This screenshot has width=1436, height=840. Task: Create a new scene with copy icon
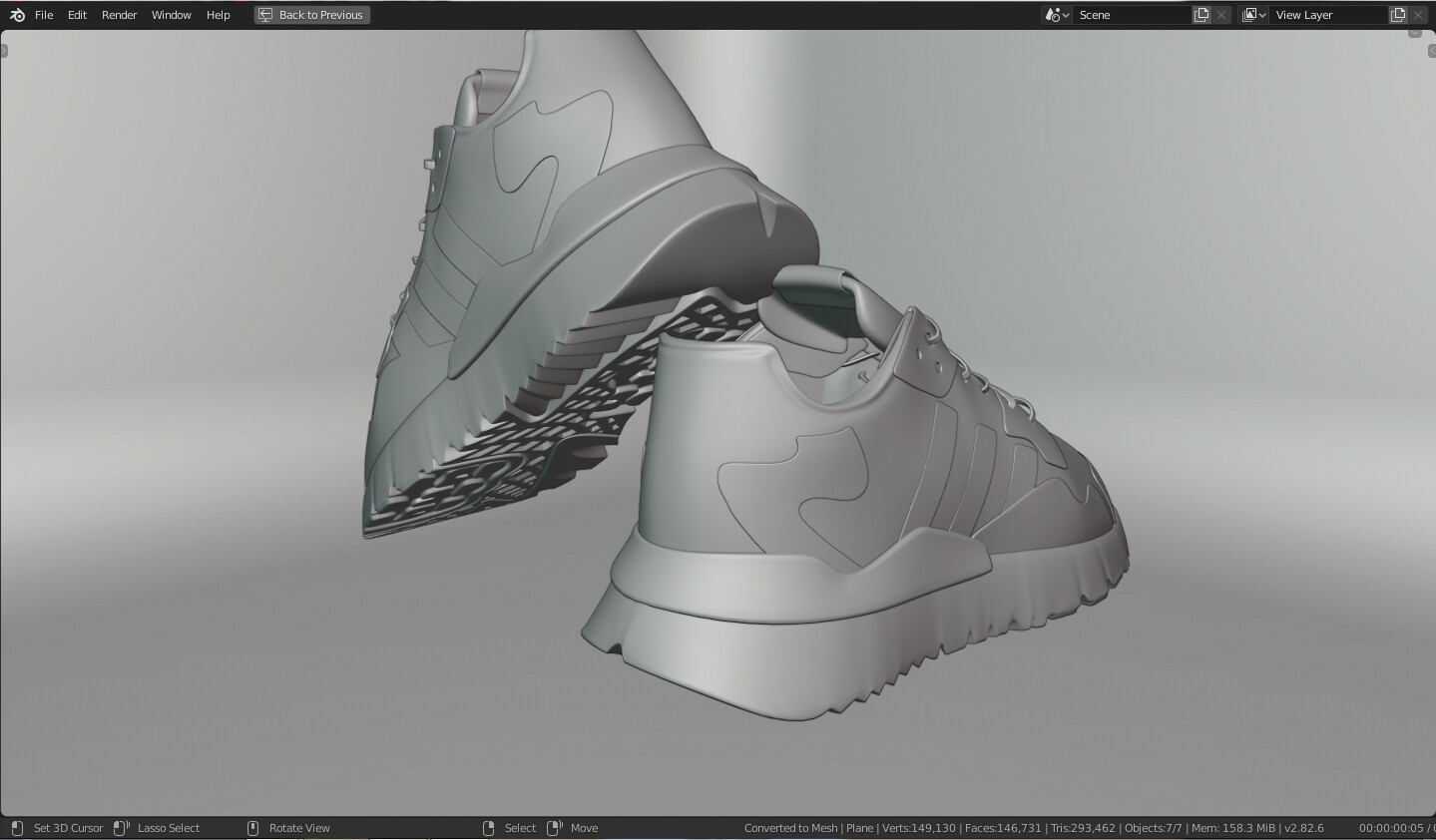pyautogui.click(x=1202, y=15)
